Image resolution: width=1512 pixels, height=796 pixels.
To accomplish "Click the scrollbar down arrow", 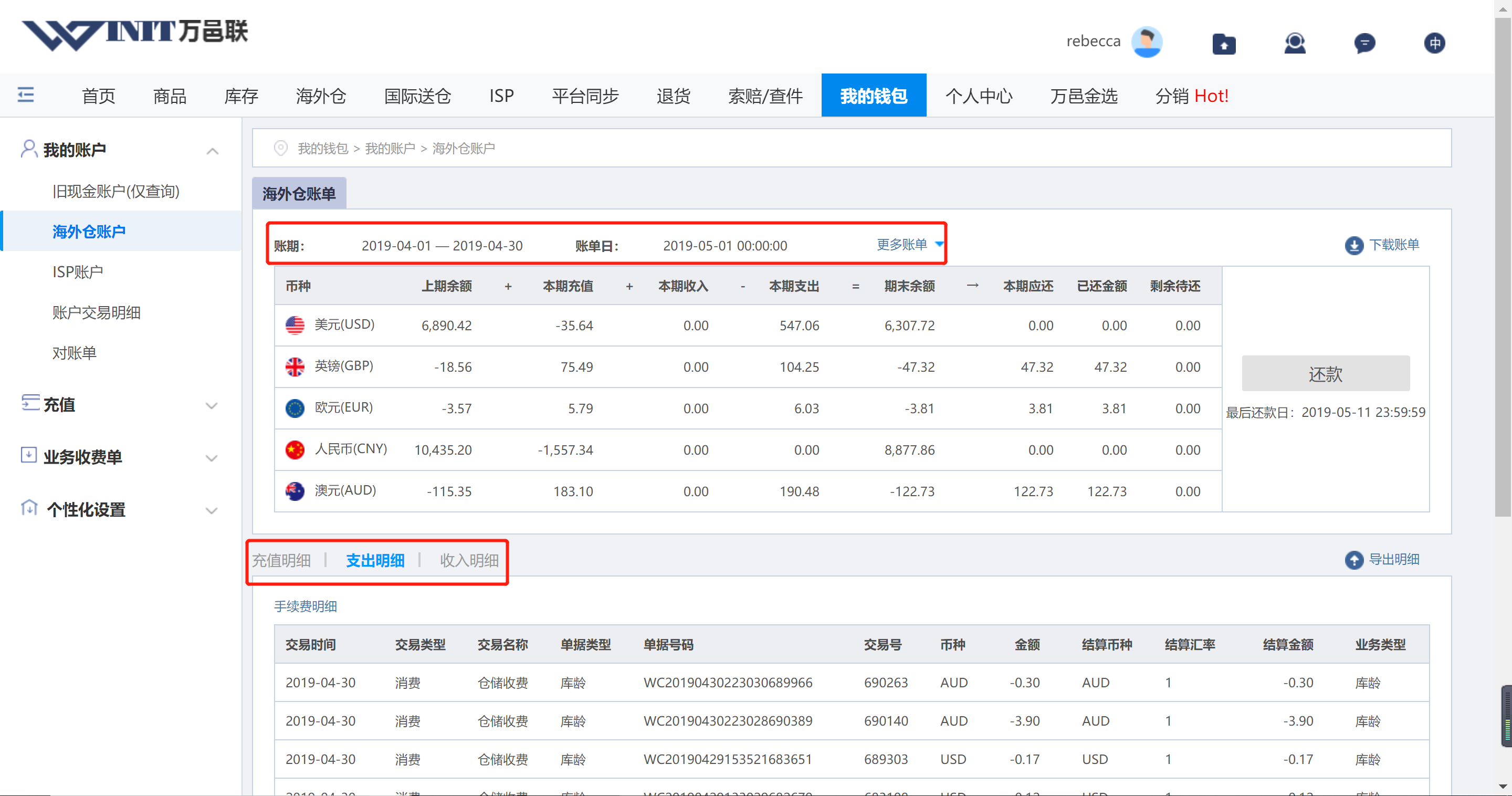I will [1503, 787].
